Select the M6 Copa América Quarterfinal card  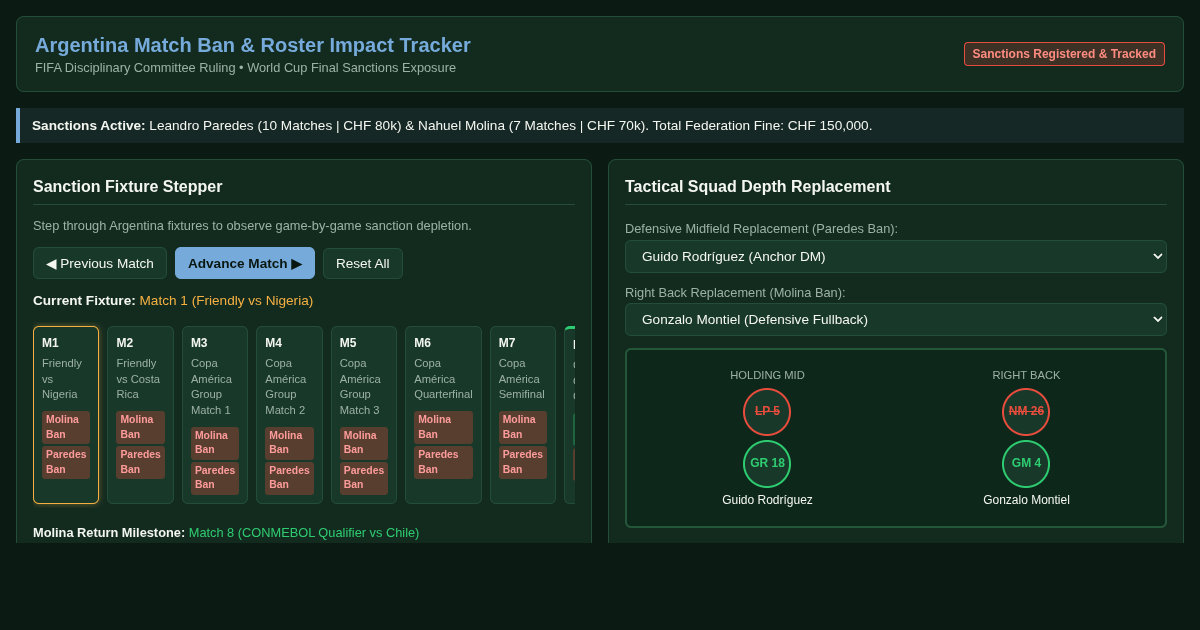[443, 415]
